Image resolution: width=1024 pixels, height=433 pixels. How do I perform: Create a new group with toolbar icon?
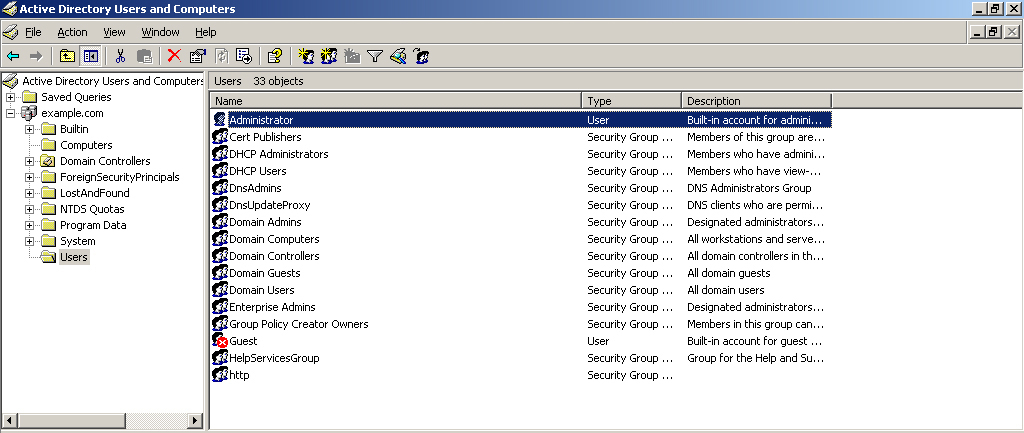tap(328, 57)
